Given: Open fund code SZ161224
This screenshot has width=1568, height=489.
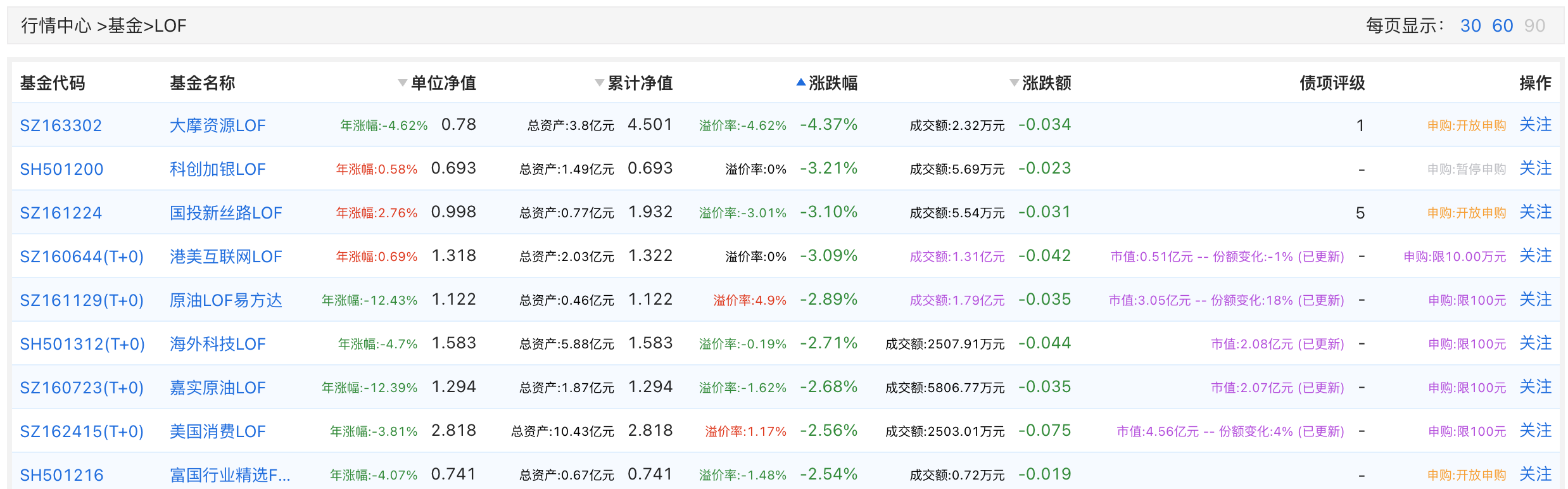Looking at the screenshot, I should (61, 213).
